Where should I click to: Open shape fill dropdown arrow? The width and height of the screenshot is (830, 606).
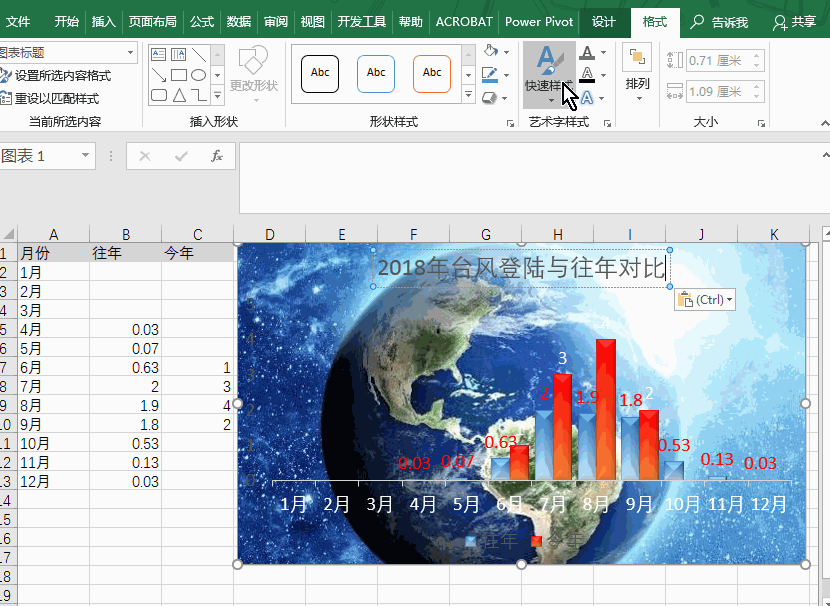[507, 52]
